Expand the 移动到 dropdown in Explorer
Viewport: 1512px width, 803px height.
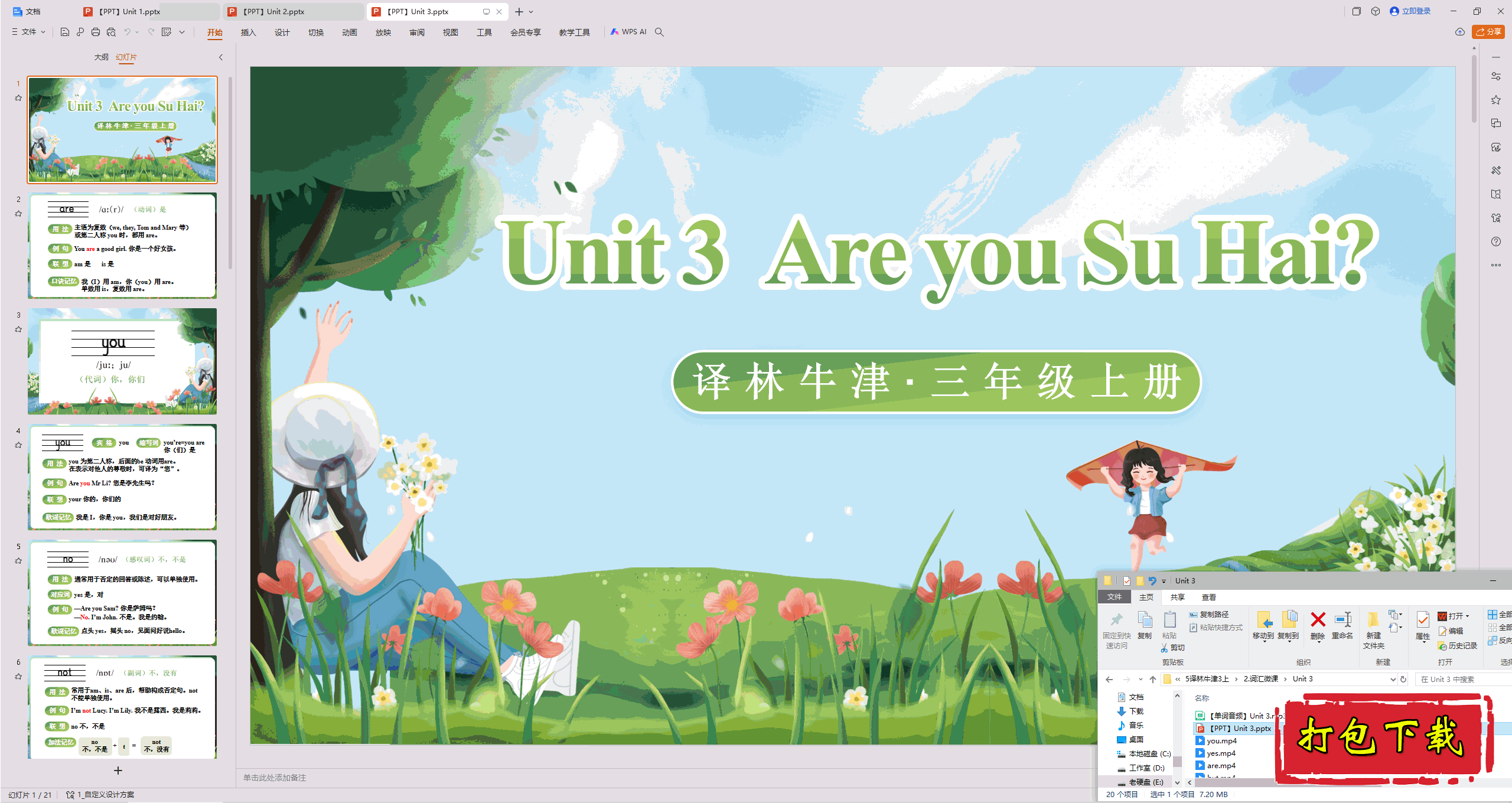(1264, 642)
